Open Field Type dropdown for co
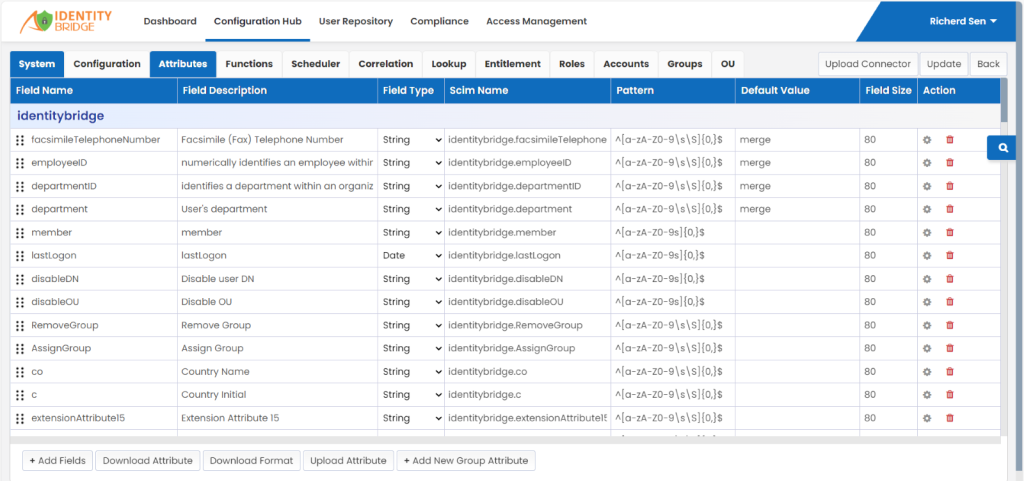 click(411, 372)
